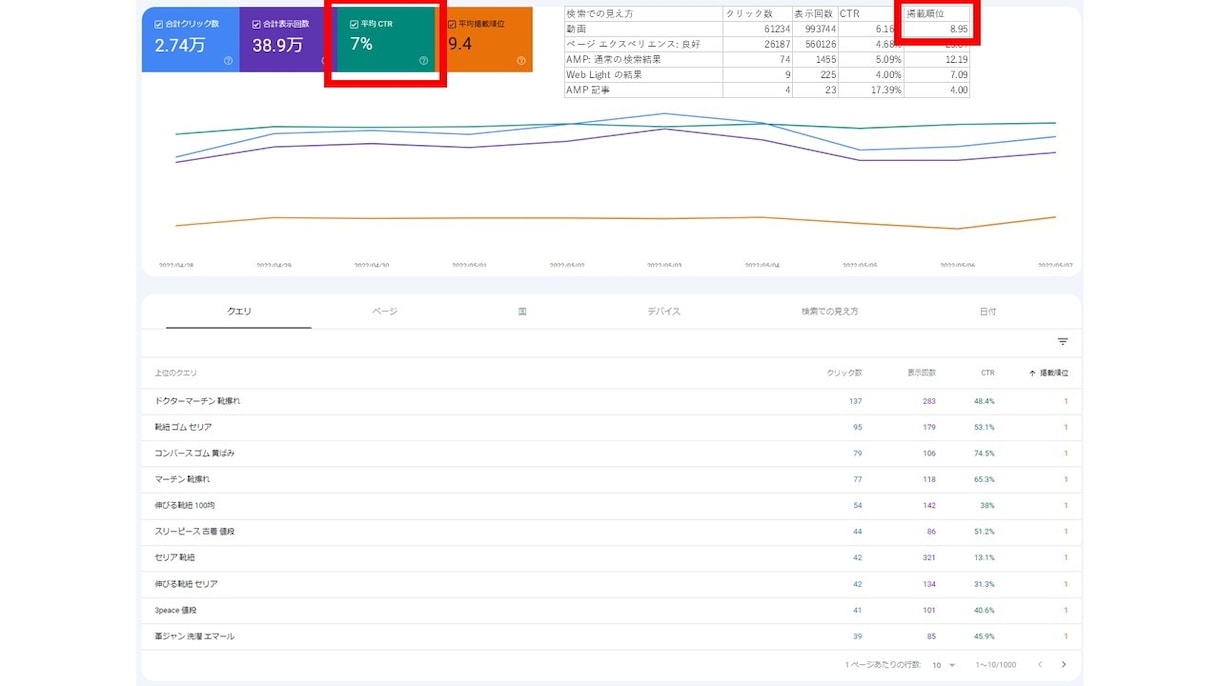Select the クエリ tab
The image size is (1220, 686).
(x=239, y=312)
